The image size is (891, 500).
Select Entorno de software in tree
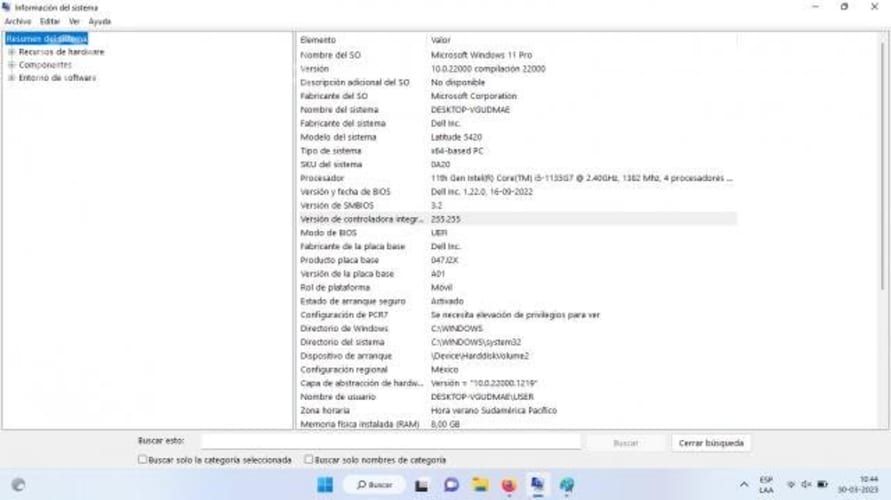pyautogui.click(x=57, y=78)
